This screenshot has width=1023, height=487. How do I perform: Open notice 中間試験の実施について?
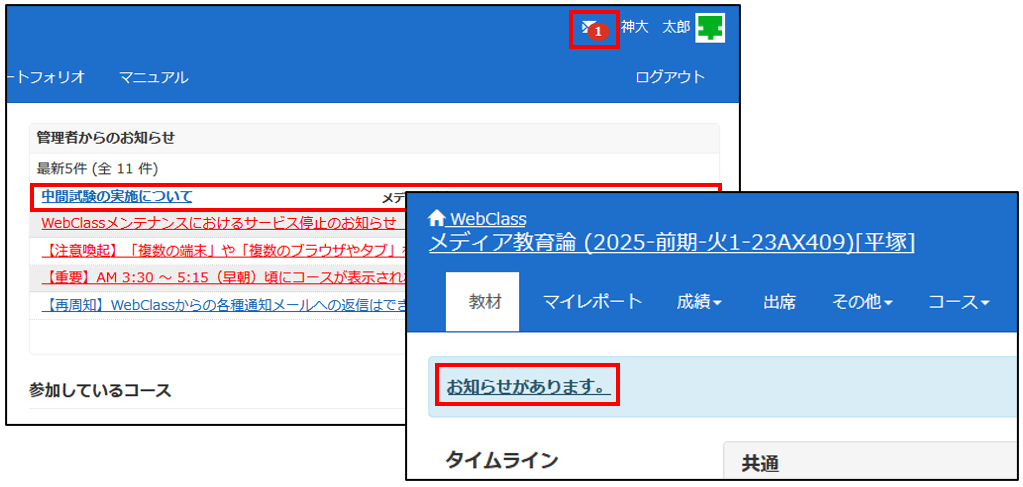click(x=117, y=196)
